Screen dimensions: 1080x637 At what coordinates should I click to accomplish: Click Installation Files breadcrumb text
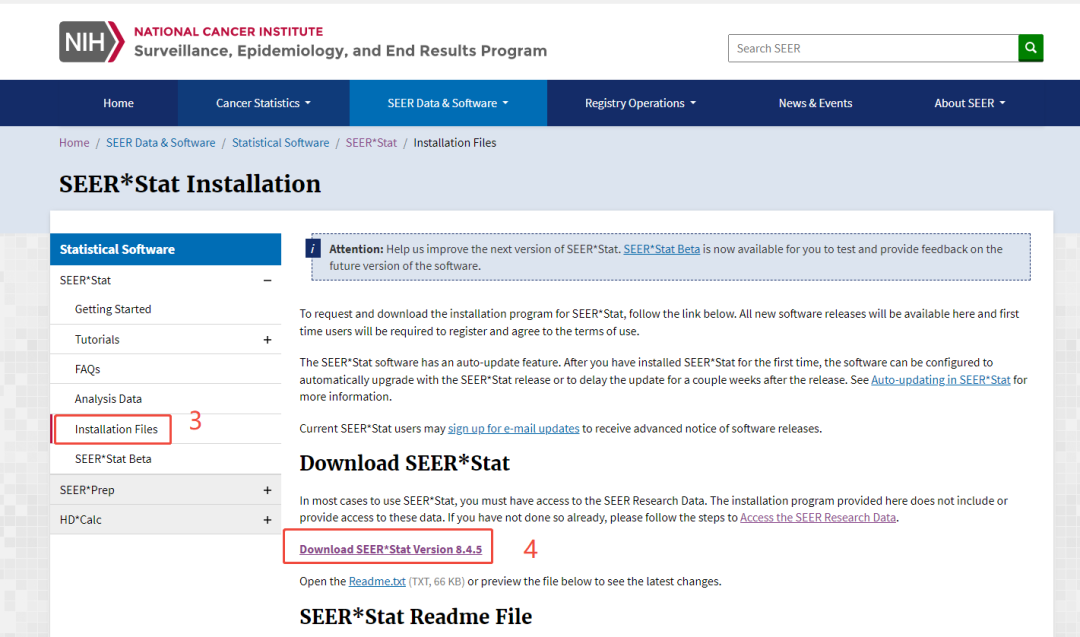455,143
